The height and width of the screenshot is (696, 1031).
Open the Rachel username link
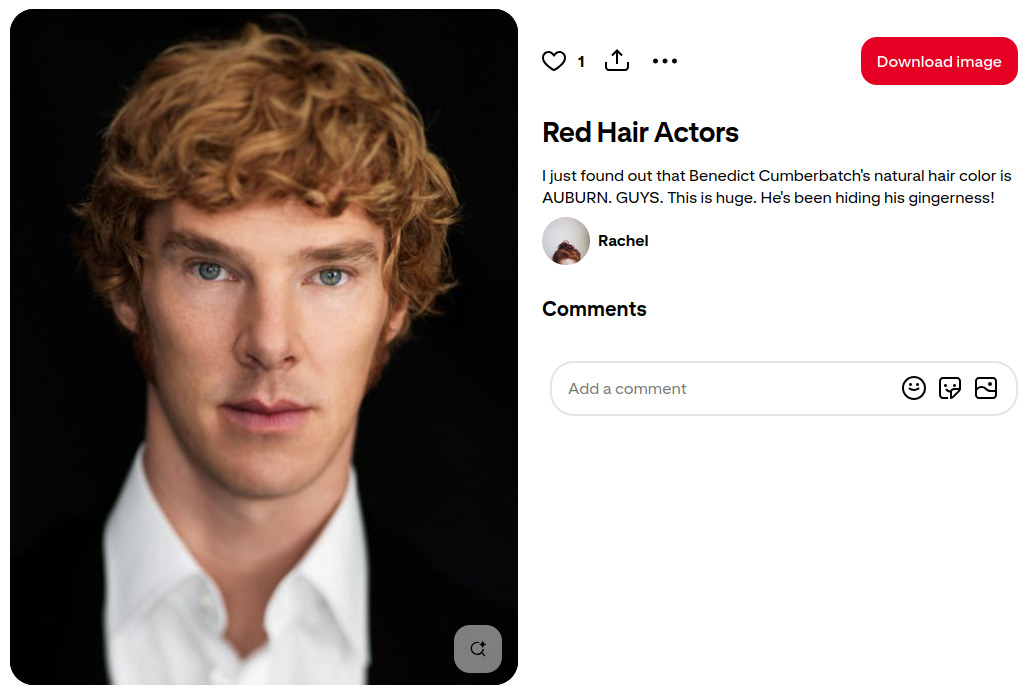623,241
